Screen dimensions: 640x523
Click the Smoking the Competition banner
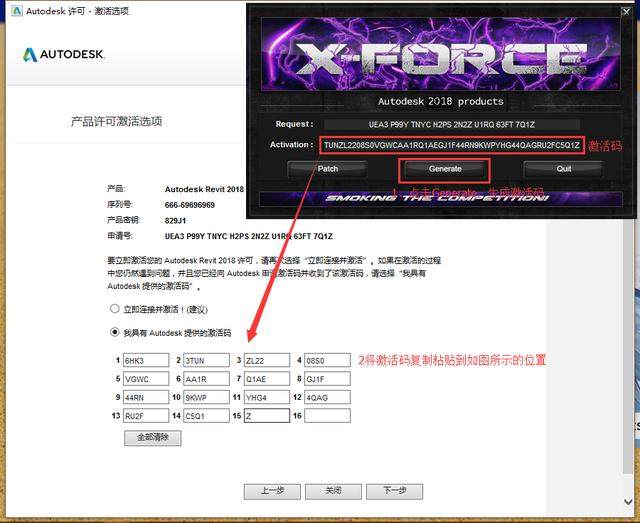pos(440,199)
